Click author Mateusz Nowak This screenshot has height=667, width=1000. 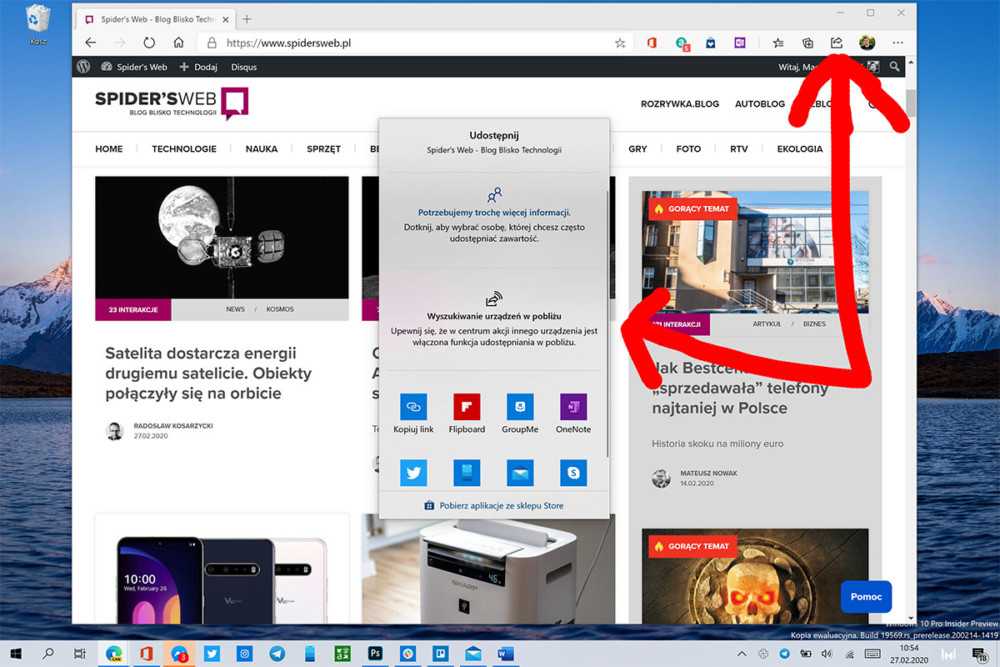[708, 473]
